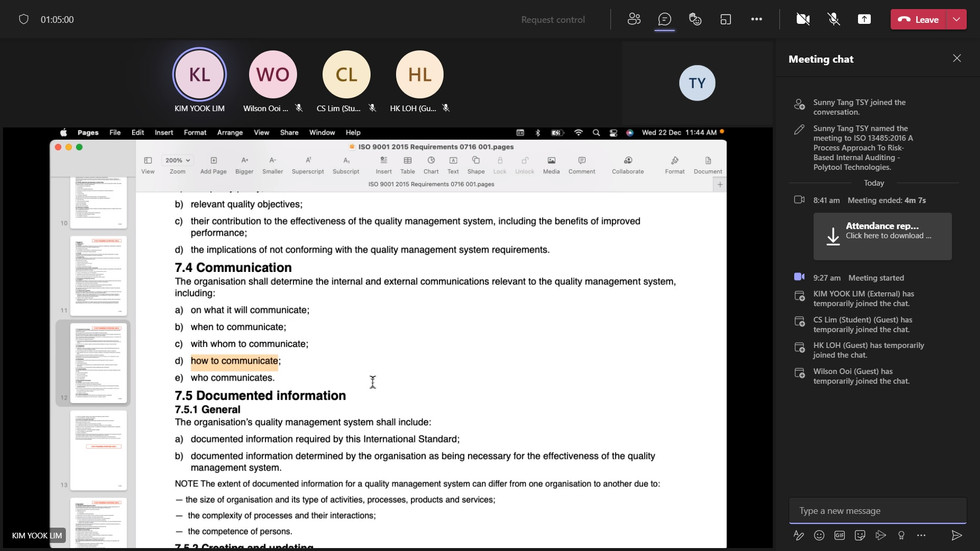Viewport: 980px width, 551px height.
Task: Open the Window menu in Pages
Action: (322, 132)
